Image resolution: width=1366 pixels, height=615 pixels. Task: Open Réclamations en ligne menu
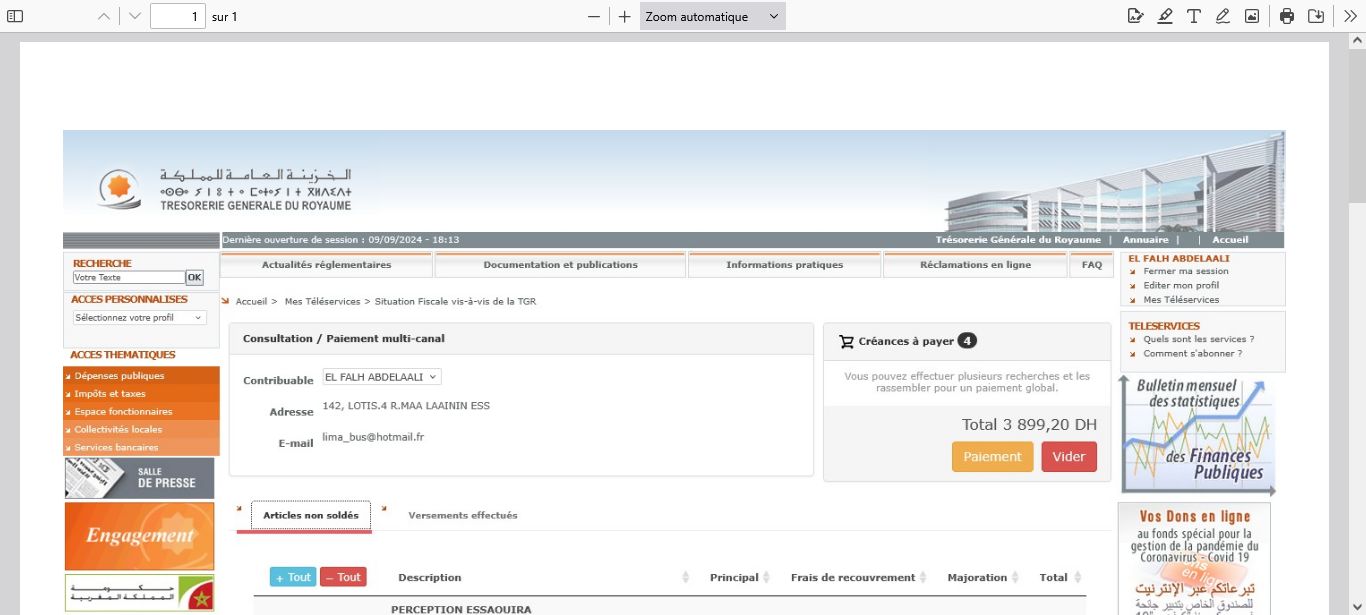(x=975, y=265)
